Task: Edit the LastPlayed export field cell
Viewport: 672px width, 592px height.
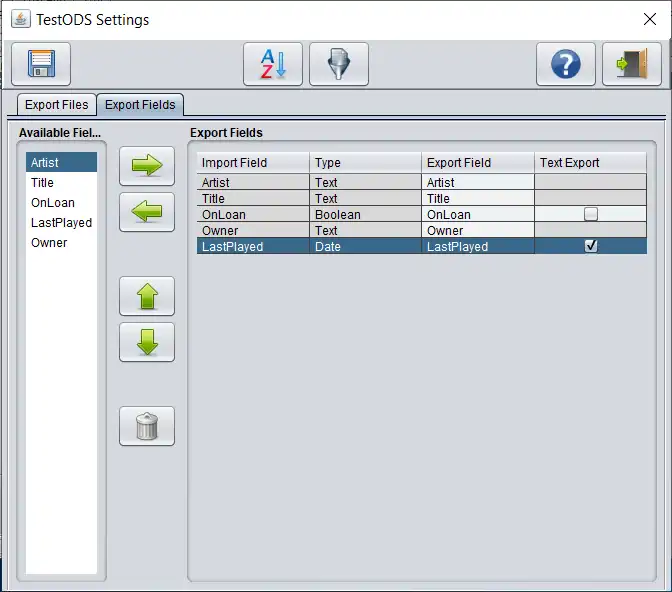Action: point(478,246)
